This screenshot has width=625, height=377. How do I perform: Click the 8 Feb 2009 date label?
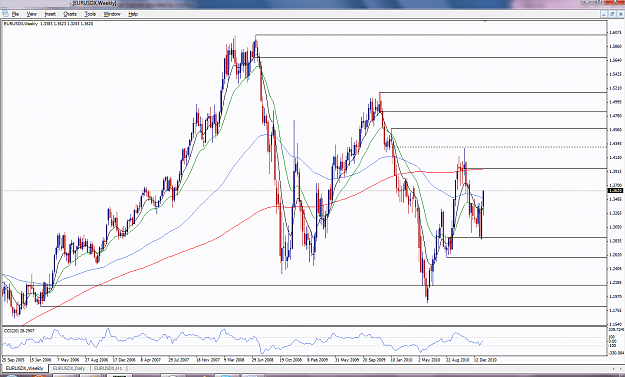318,359
